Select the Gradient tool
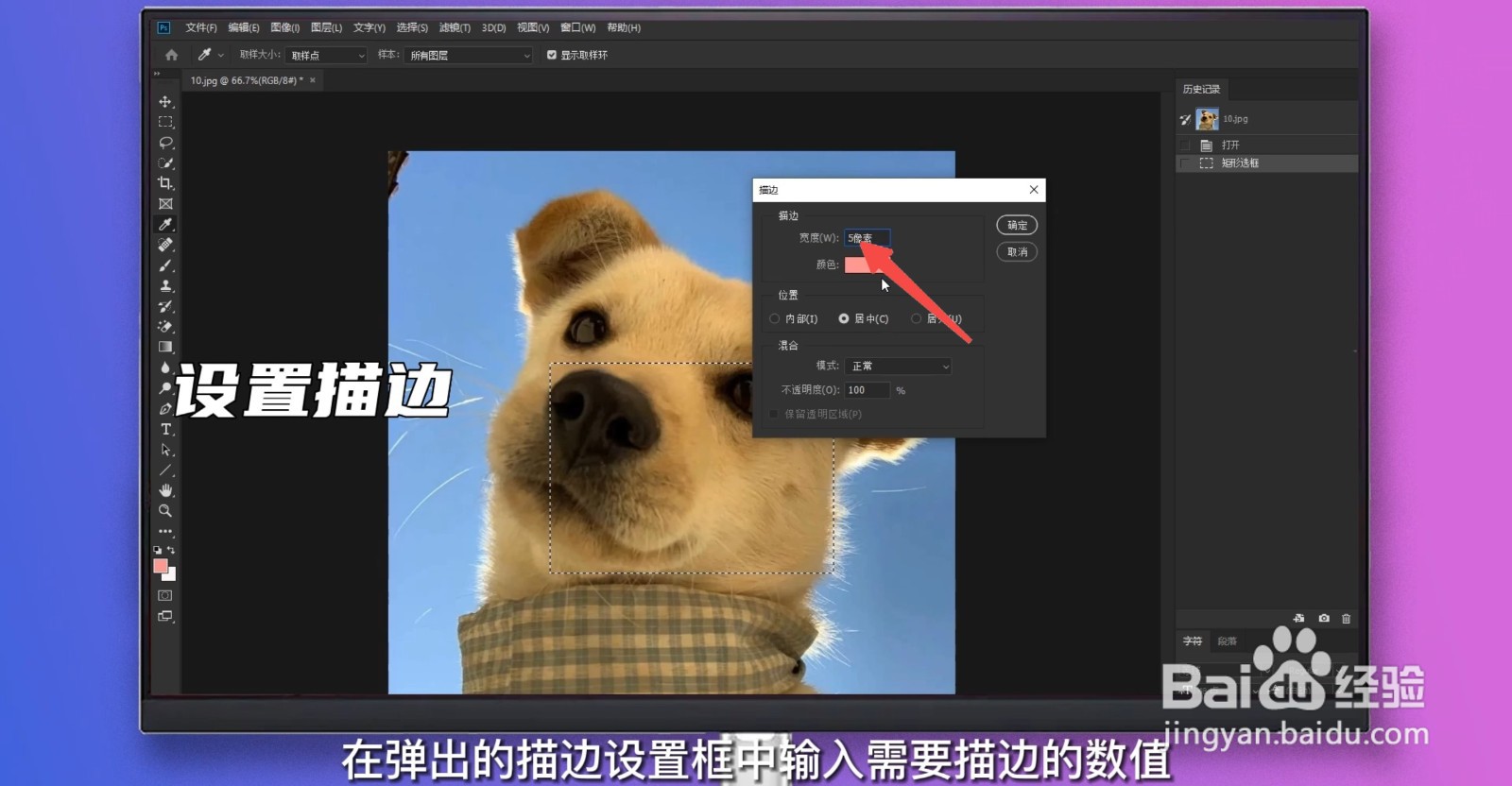The height and width of the screenshot is (786, 1512). (x=165, y=347)
